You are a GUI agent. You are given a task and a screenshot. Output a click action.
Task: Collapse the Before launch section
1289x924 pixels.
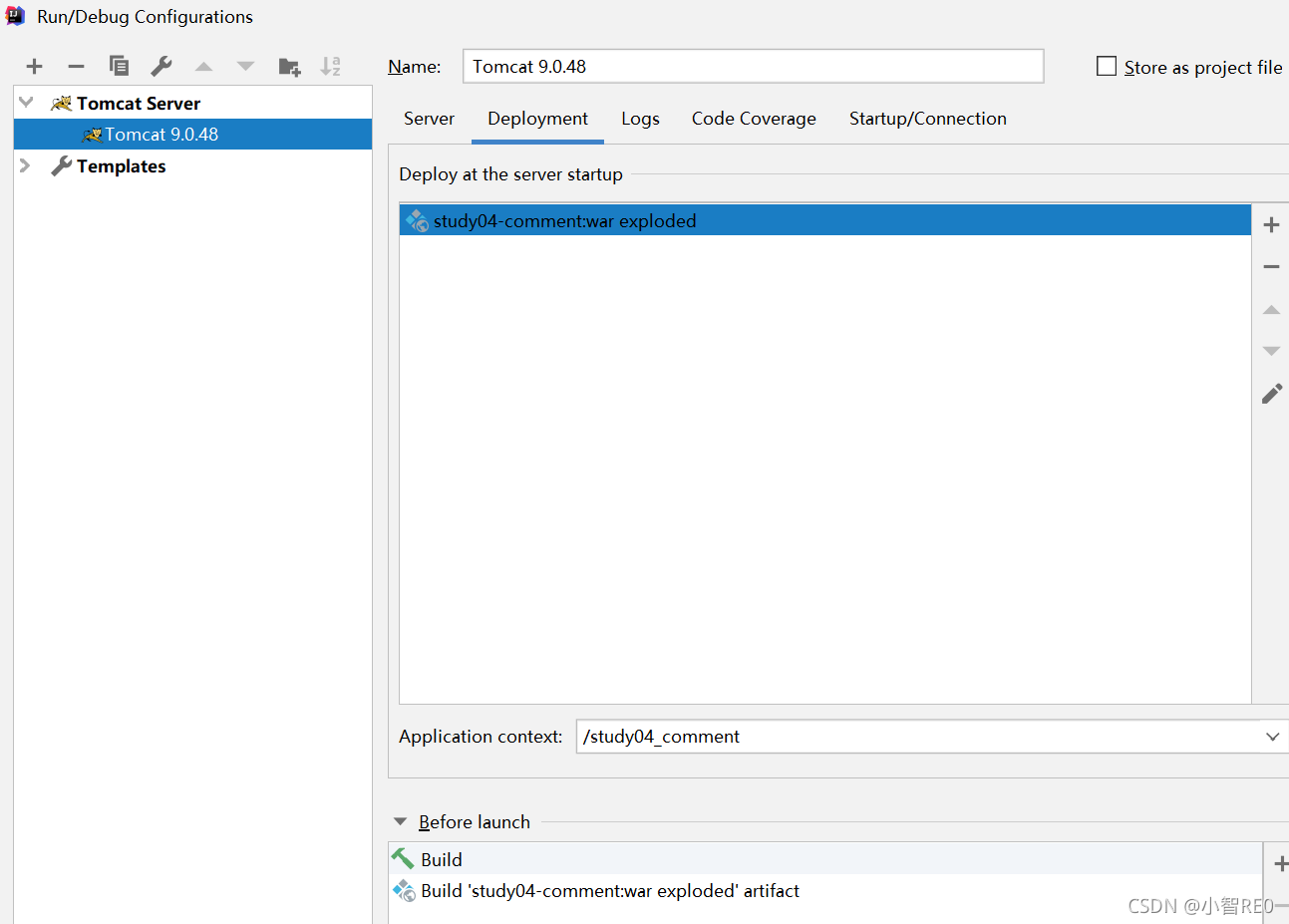(x=401, y=821)
